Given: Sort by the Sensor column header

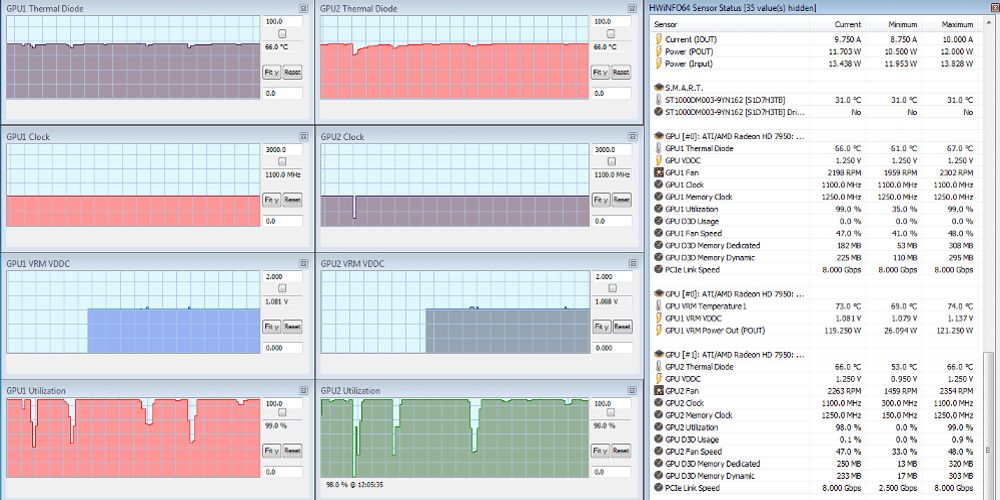Looking at the screenshot, I should [x=730, y=24].
